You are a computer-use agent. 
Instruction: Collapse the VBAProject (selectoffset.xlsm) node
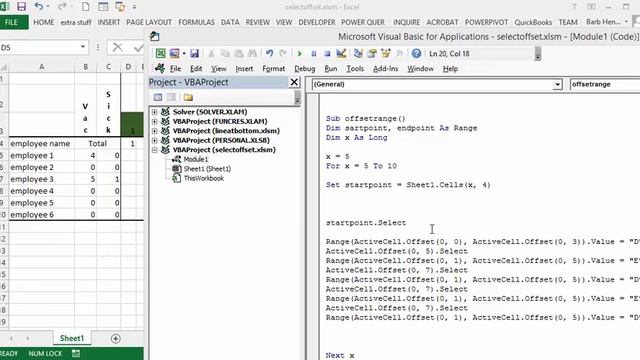[154, 150]
